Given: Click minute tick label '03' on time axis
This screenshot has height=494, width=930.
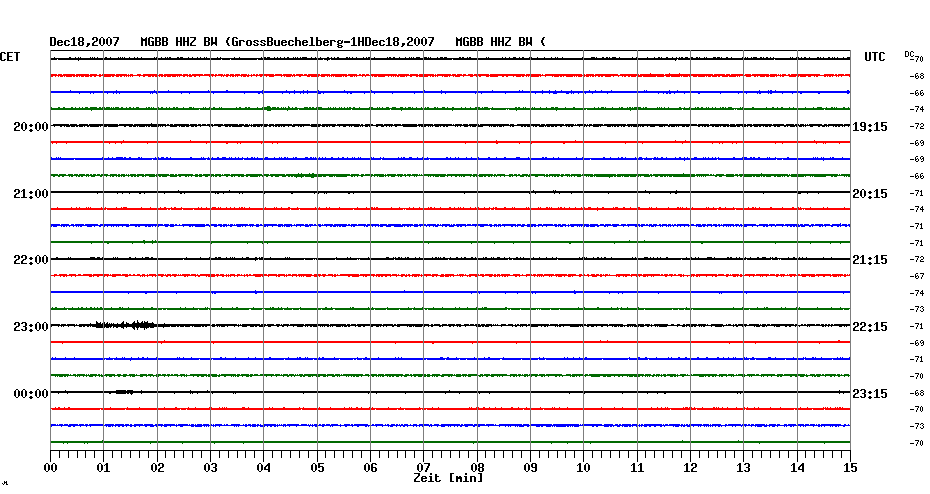Looking at the screenshot, I should click(211, 468).
